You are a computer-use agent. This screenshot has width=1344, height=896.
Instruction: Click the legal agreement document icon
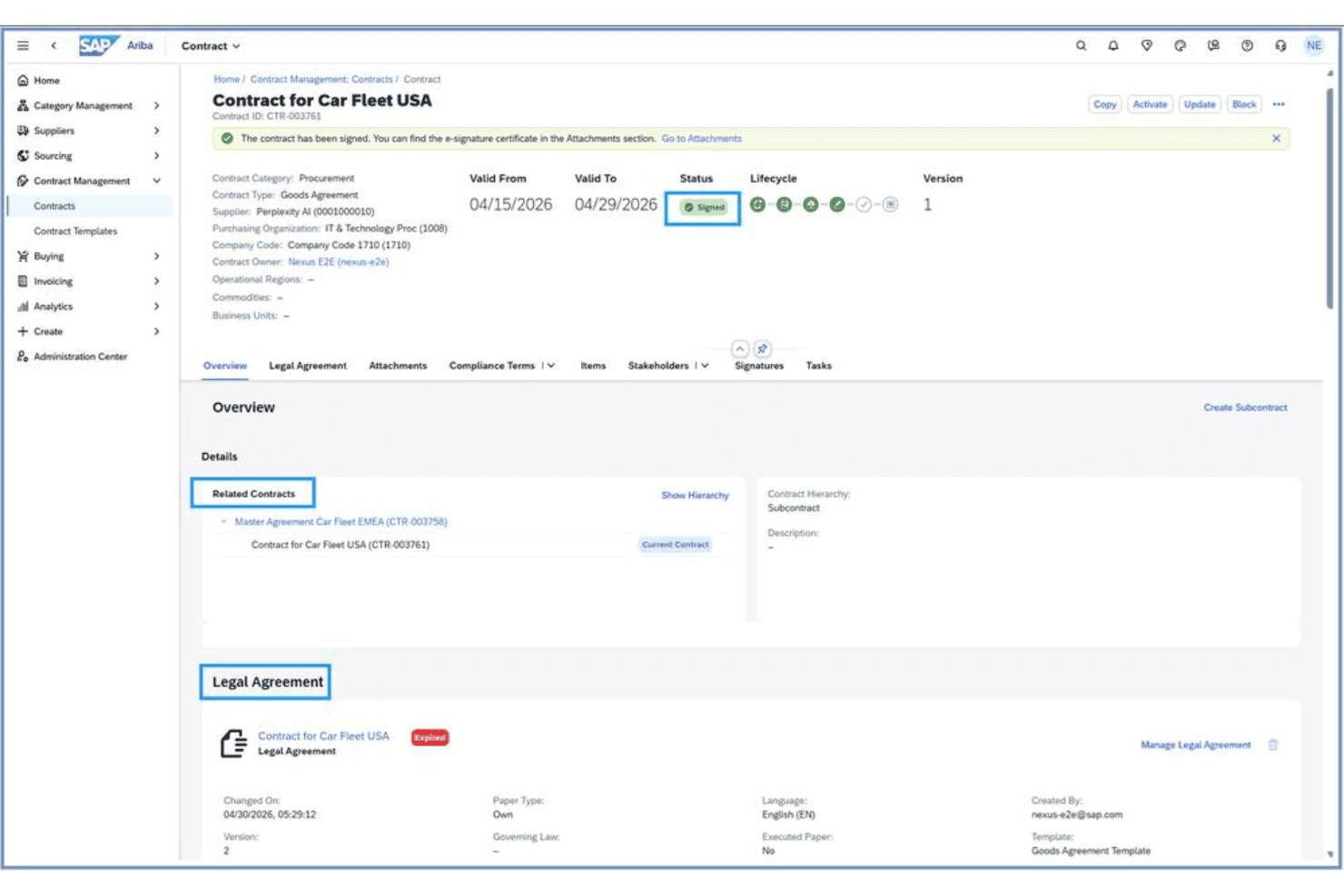(233, 743)
